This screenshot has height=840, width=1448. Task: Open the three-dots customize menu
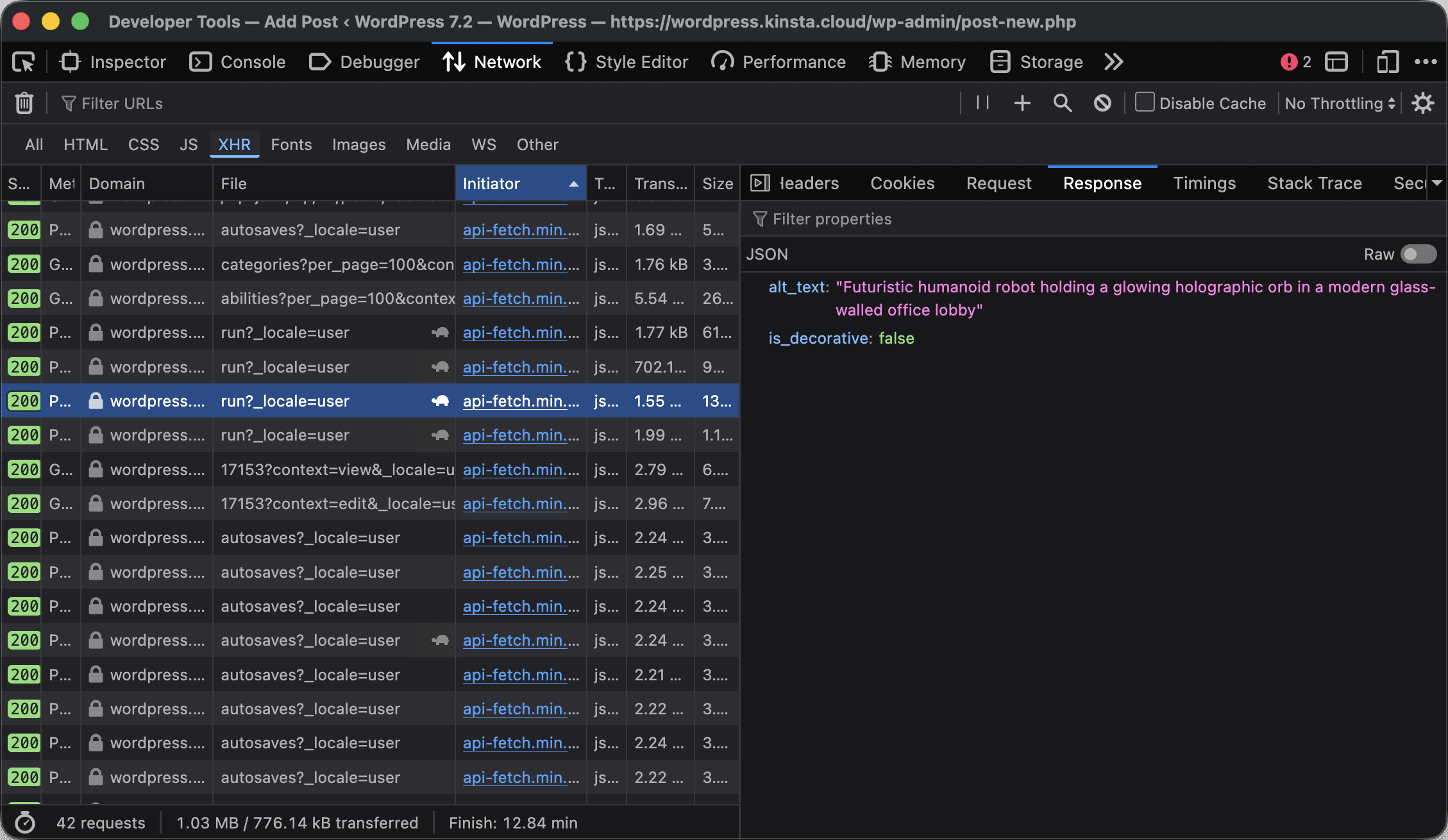point(1425,62)
